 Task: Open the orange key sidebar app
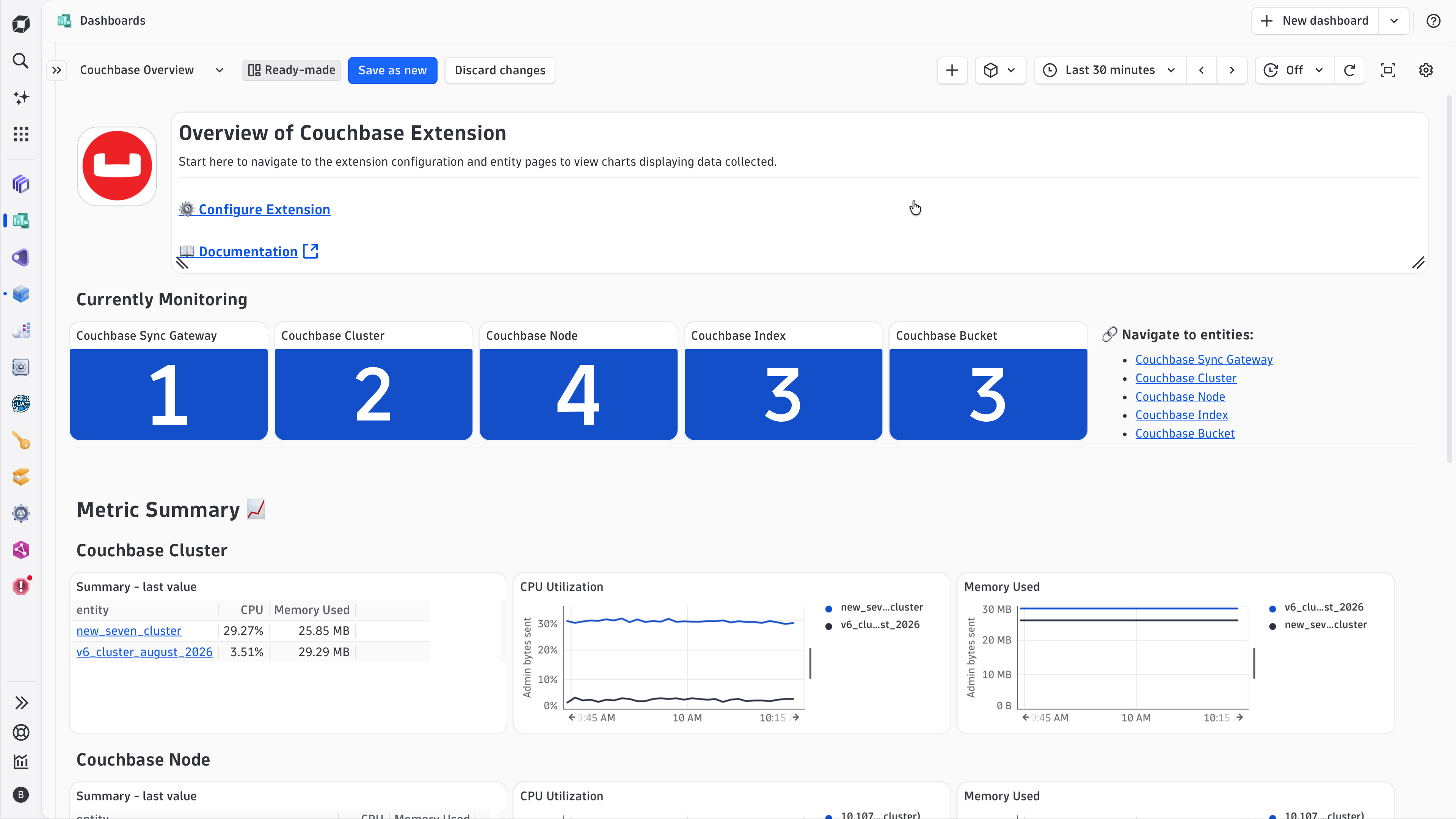pos(21,440)
